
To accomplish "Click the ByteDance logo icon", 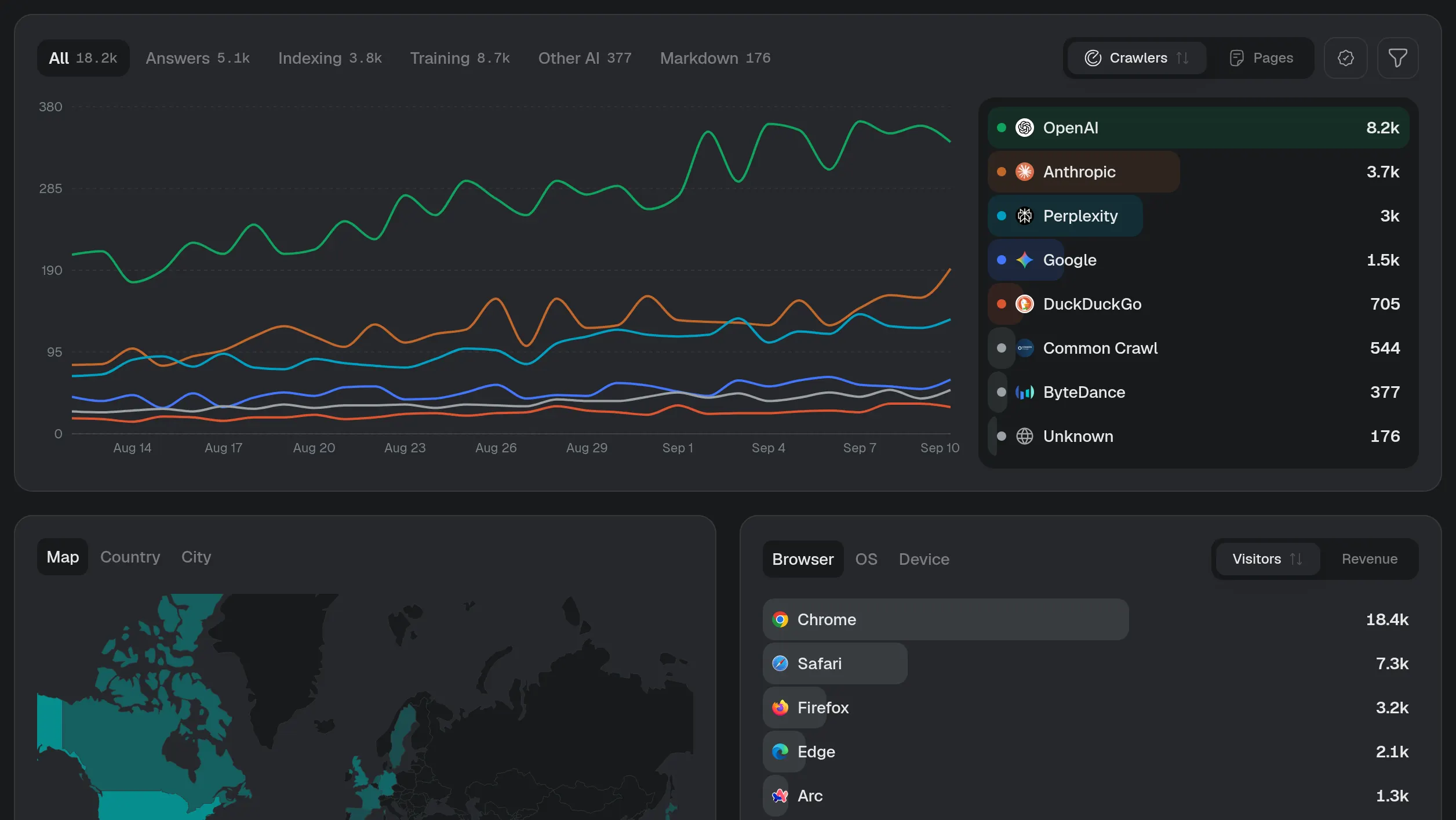I will click(x=1024, y=392).
